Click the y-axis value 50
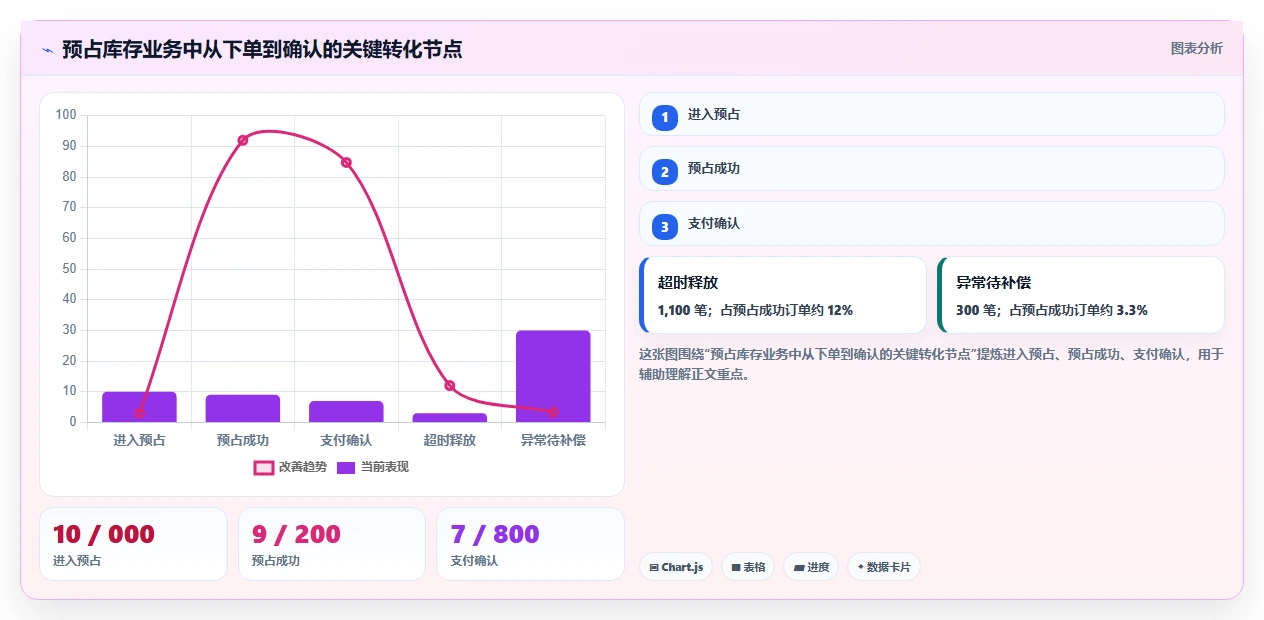 [x=69, y=269]
